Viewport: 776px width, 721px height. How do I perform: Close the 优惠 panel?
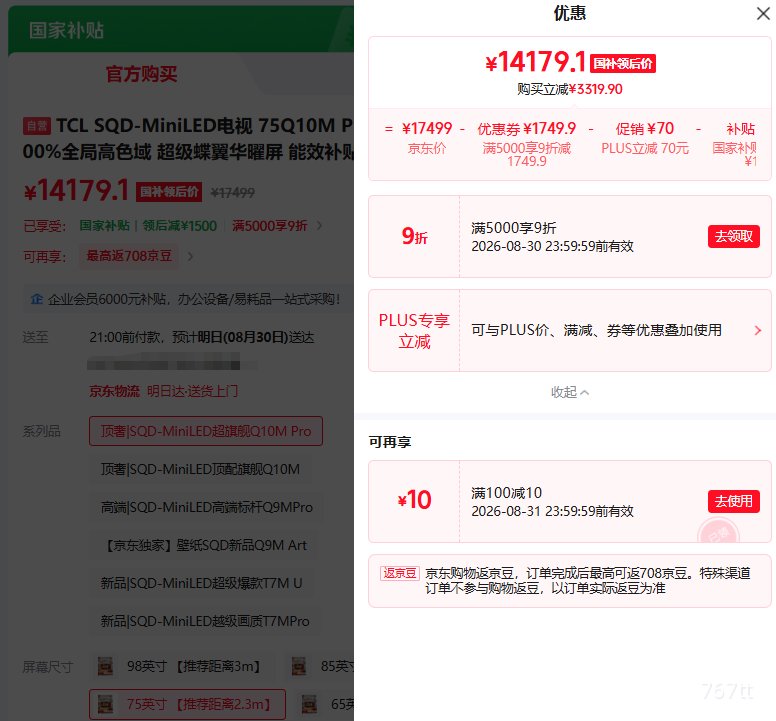[x=763, y=13]
